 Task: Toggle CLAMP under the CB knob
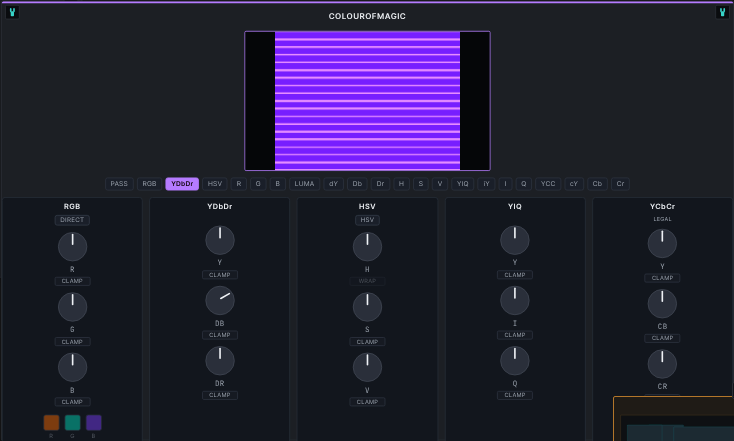(662, 338)
